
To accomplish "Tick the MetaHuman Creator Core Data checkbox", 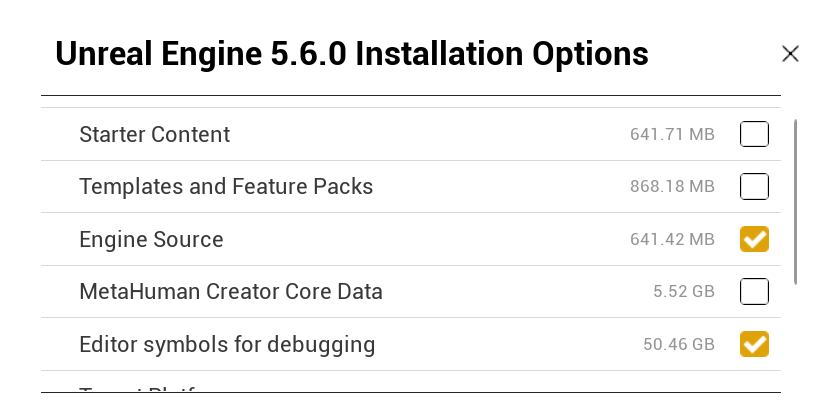I will (754, 292).
